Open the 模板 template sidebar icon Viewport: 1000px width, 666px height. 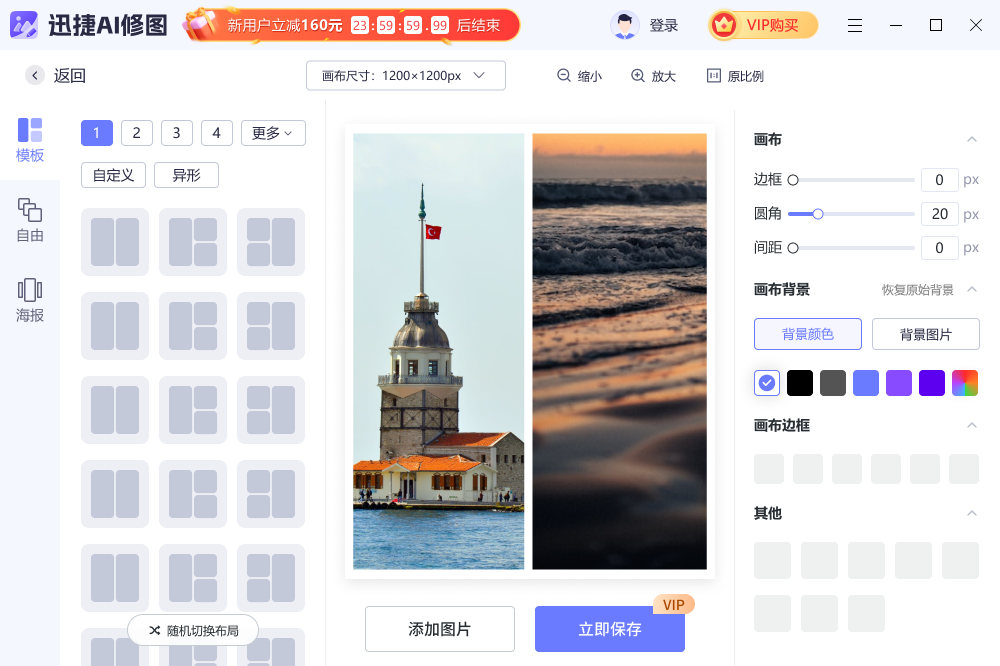(30, 130)
